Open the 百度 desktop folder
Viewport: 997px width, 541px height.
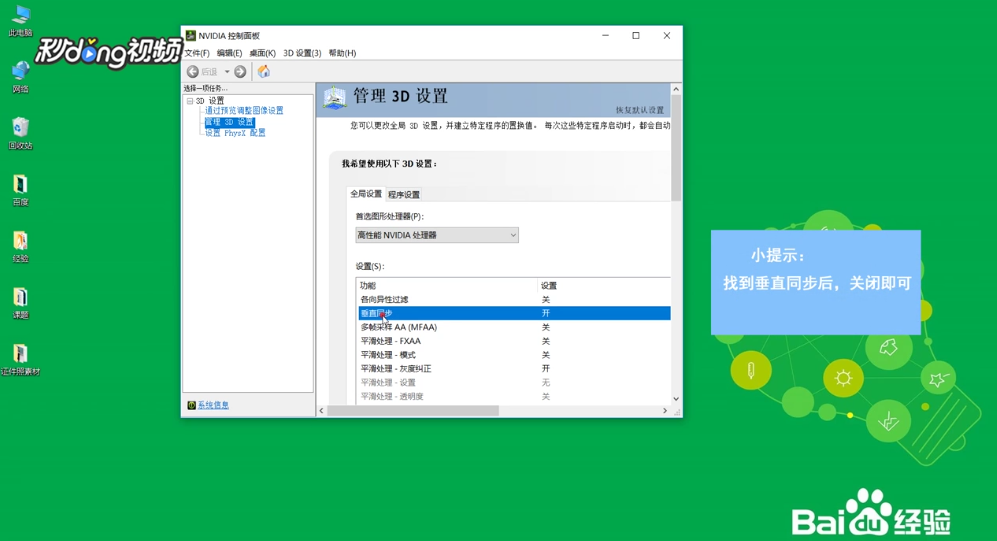(x=20, y=190)
